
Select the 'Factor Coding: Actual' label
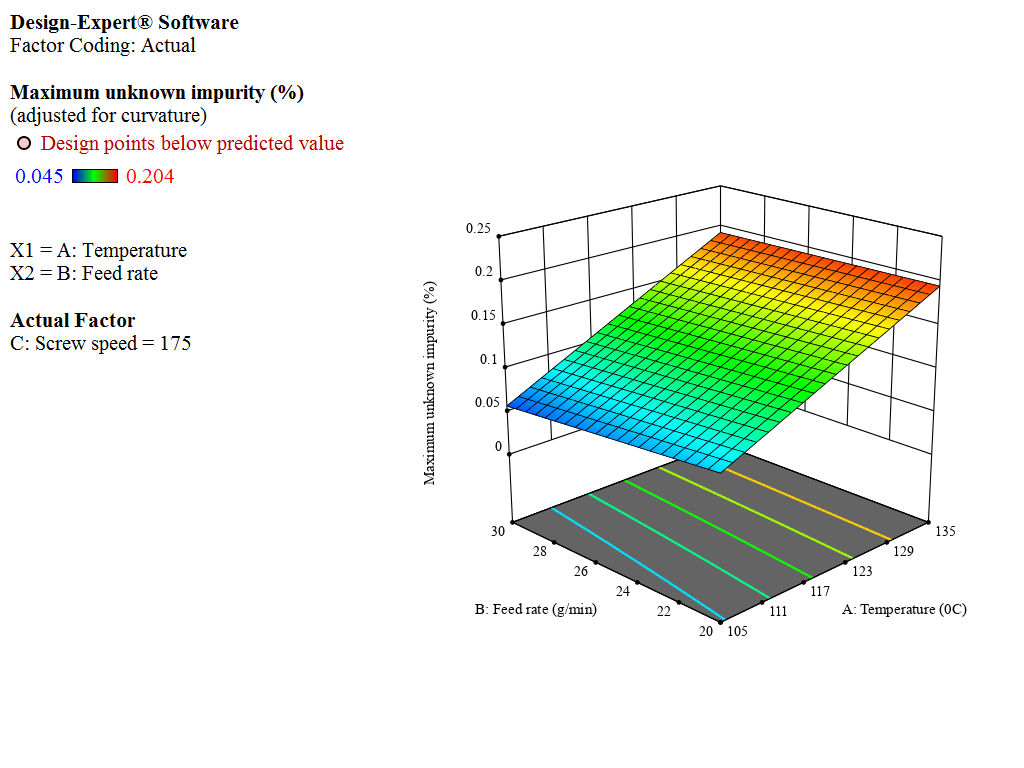[x=103, y=45]
